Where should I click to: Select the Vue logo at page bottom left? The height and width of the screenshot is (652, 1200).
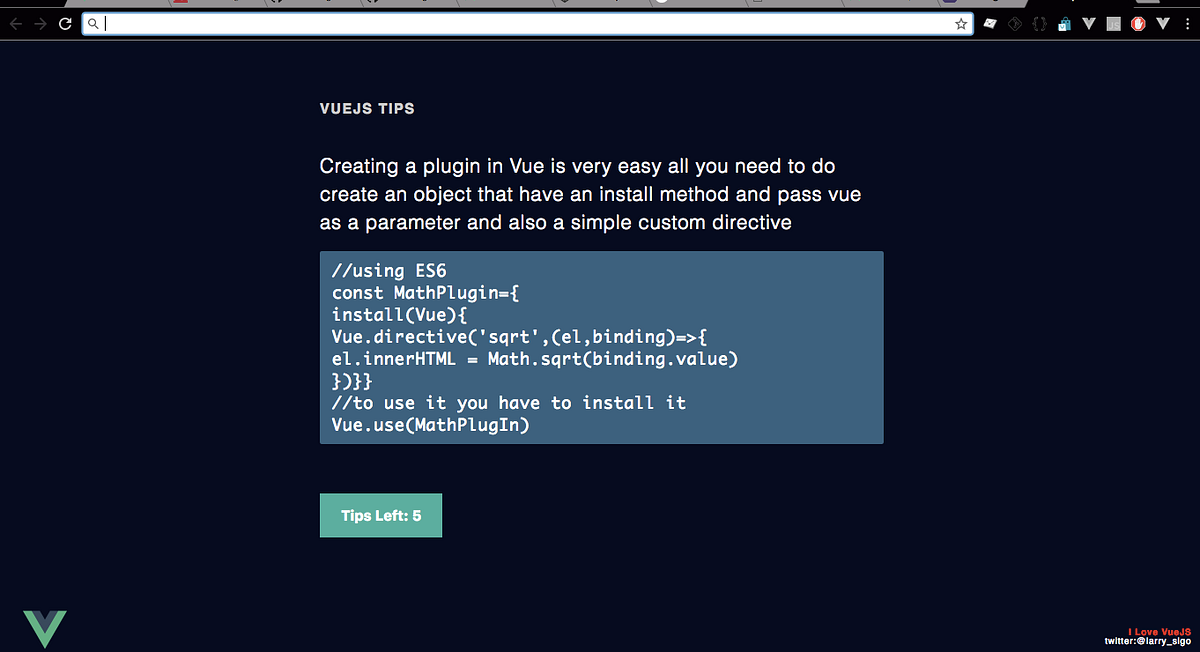47,627
